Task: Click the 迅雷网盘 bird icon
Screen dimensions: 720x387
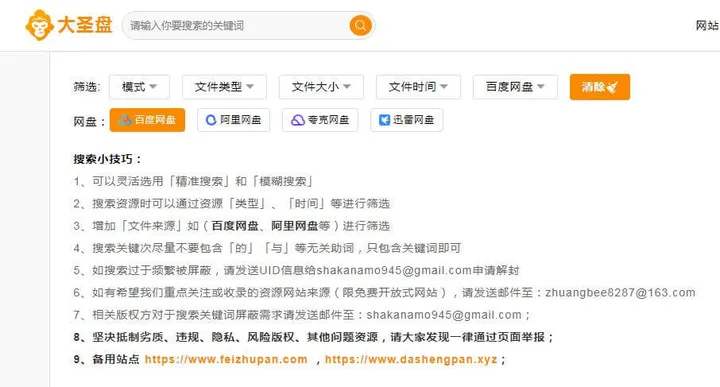Action: (384, 120)
